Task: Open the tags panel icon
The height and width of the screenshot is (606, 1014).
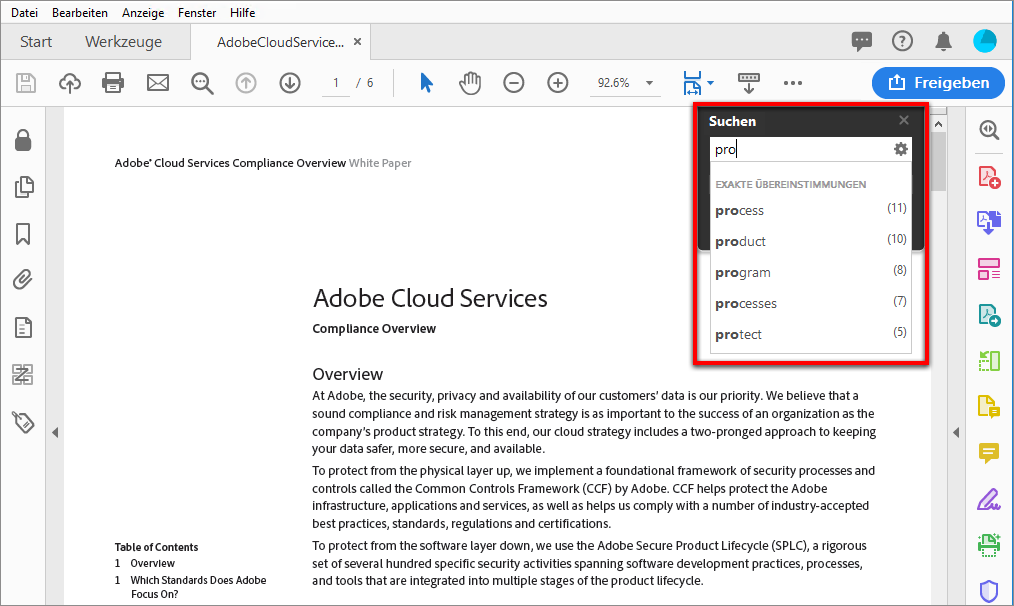Action: pyautogui.click(x=23, y=422)
